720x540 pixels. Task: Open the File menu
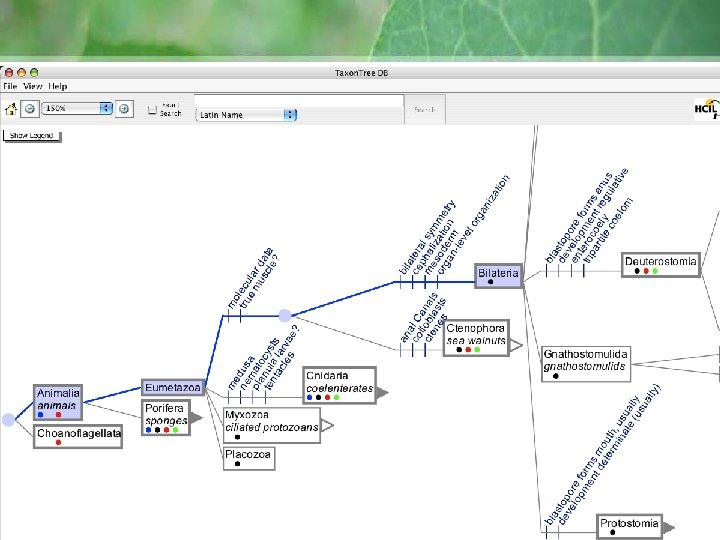pos(10,86)
